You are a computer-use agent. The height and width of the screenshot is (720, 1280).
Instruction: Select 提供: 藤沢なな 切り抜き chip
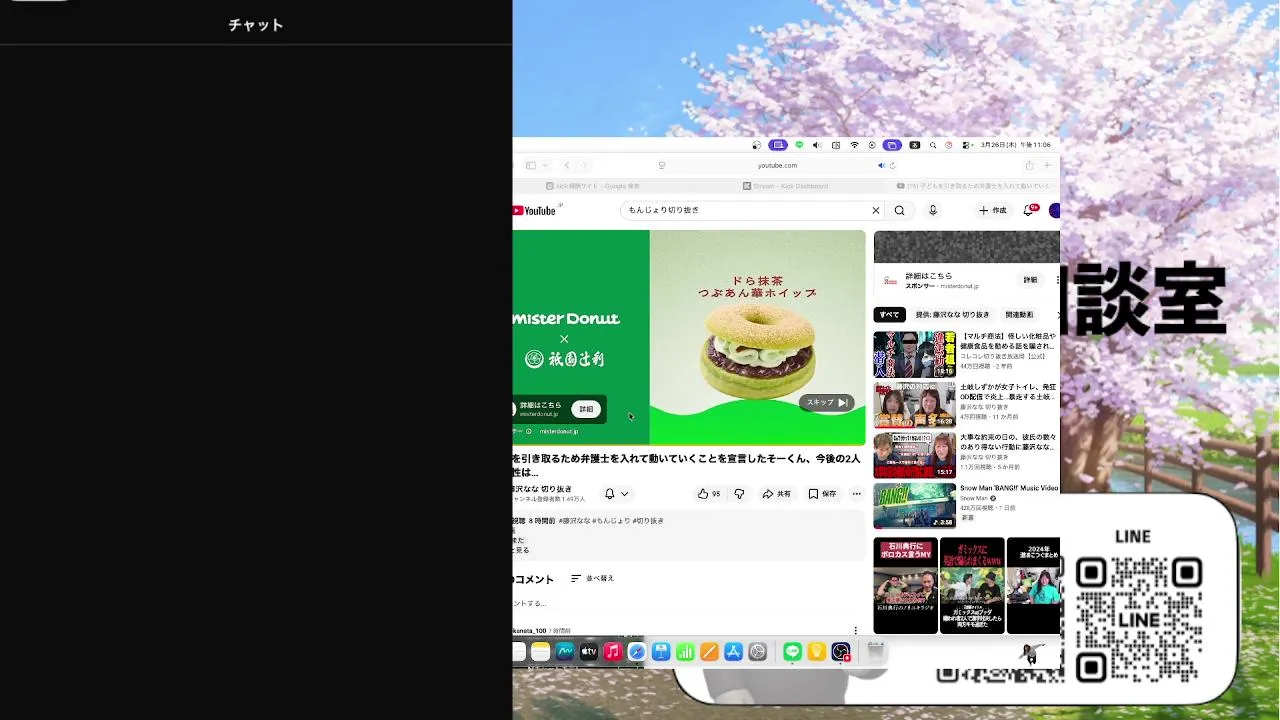click(952, 314)
